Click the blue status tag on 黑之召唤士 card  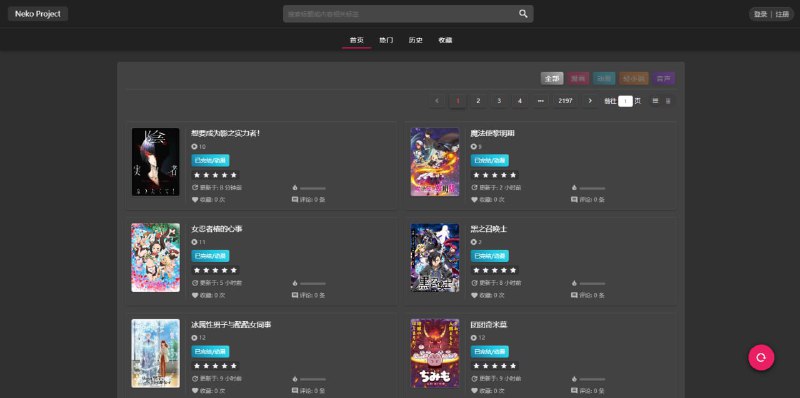(x=490, y=256)
